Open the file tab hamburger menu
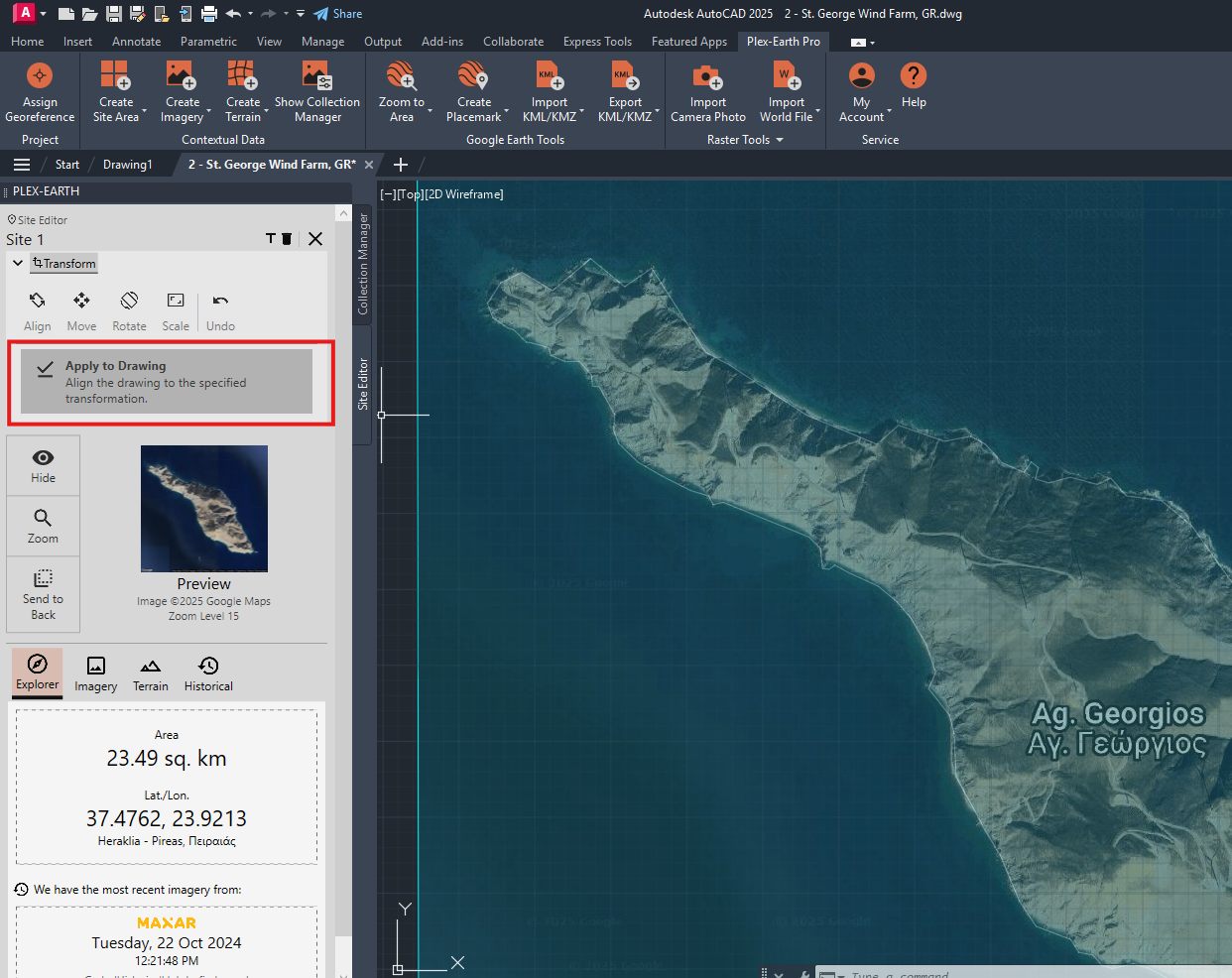Image resolution: width=1232 pixels, height=978 pixels. (22, 165)
